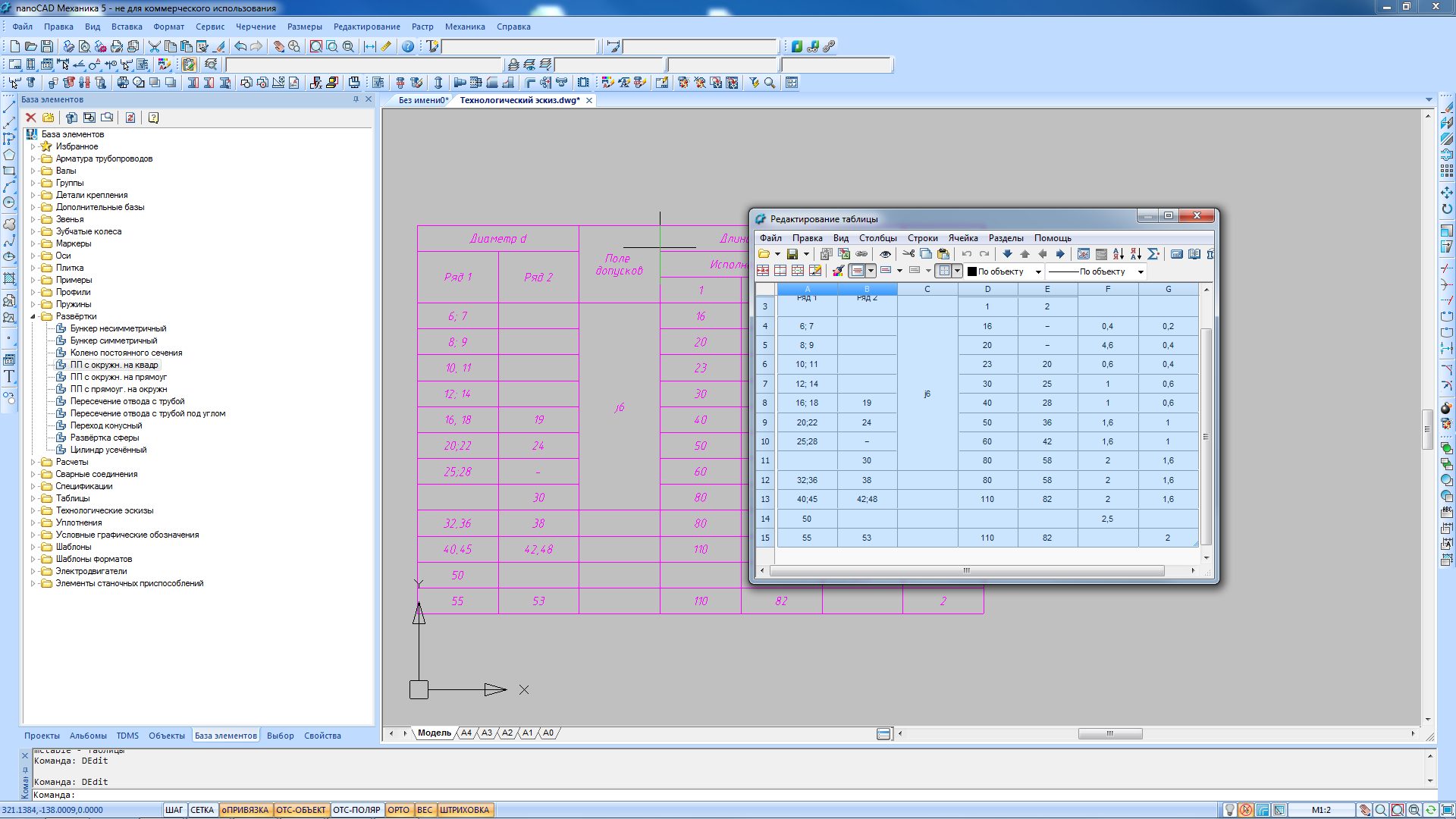Open dropdown arrow next to table editor Save
This screenshot has height=819, width=1456.
(x=806, y=254)
